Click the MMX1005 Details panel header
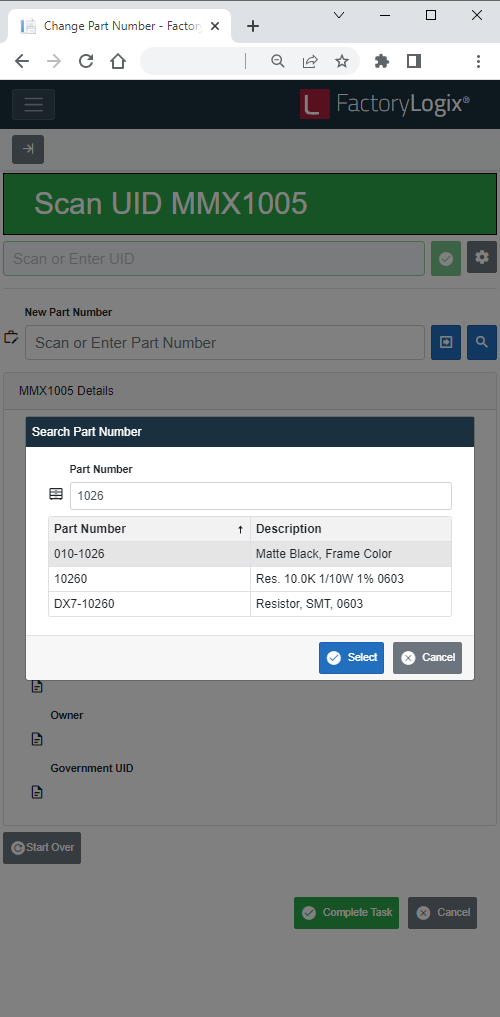The width and height of the screenshot is (500, 1017). coord(250,391)
